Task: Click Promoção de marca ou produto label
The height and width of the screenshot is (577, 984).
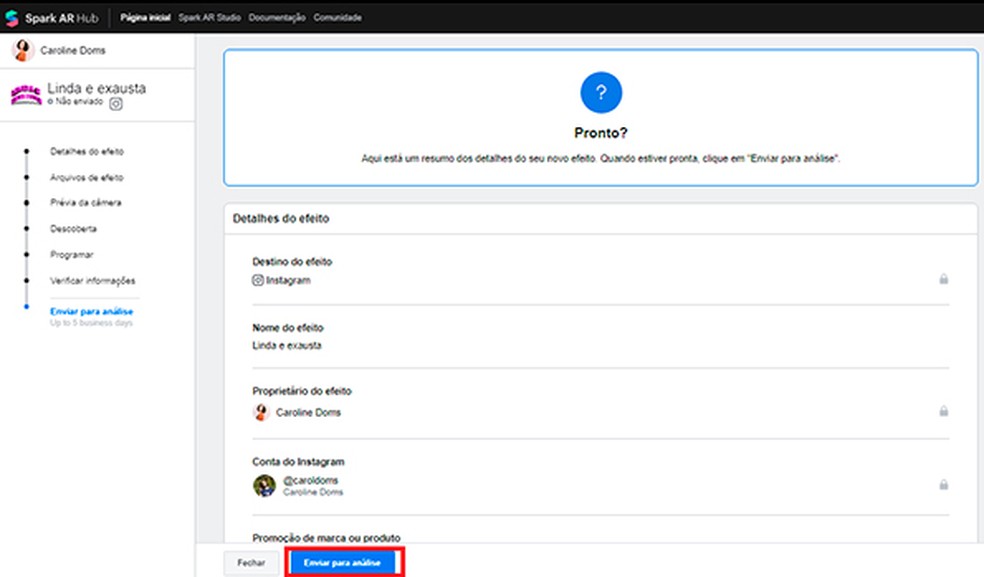Action: 326,538
